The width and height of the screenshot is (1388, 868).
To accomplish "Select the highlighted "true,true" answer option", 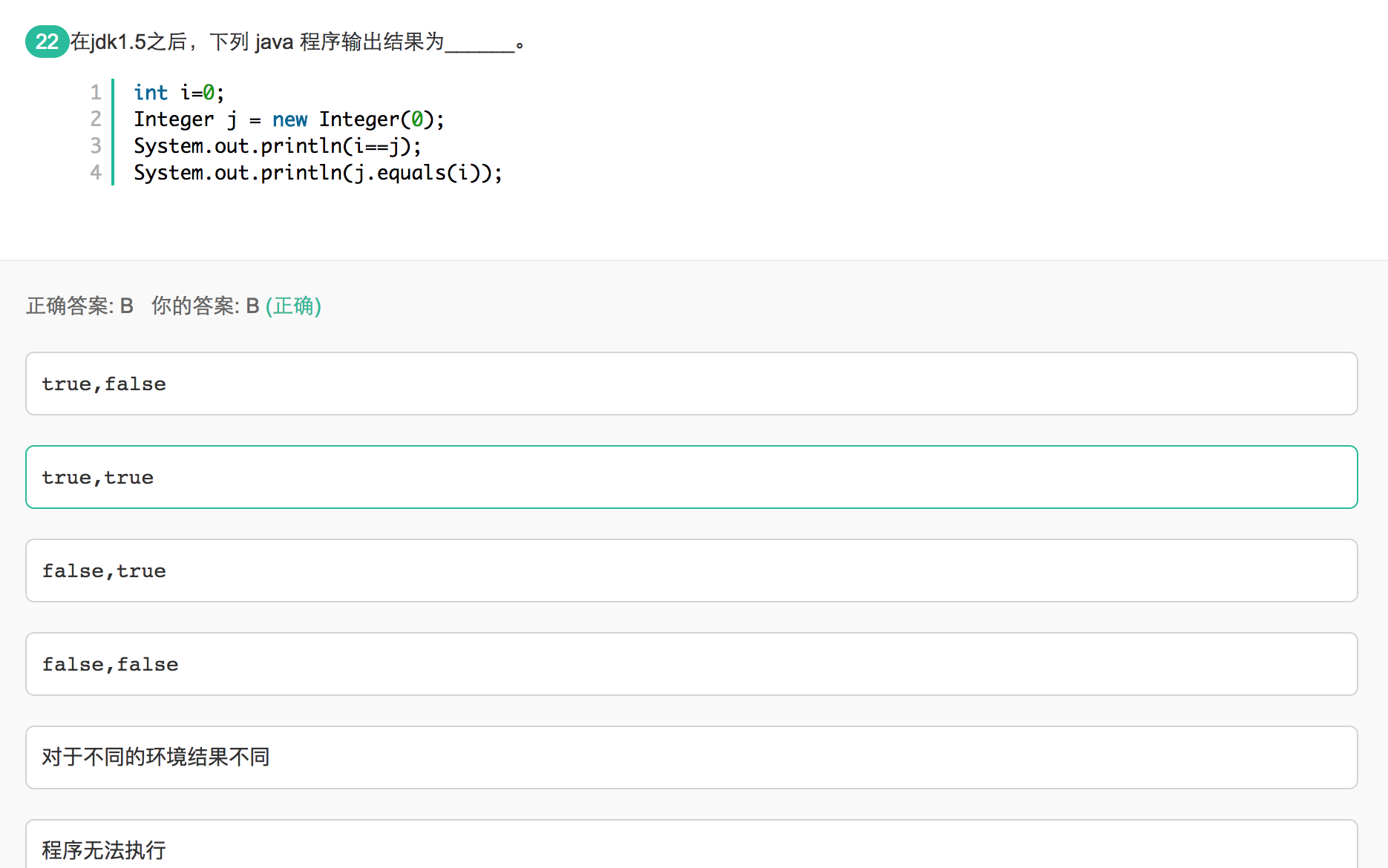I will [x=691, y=477].
